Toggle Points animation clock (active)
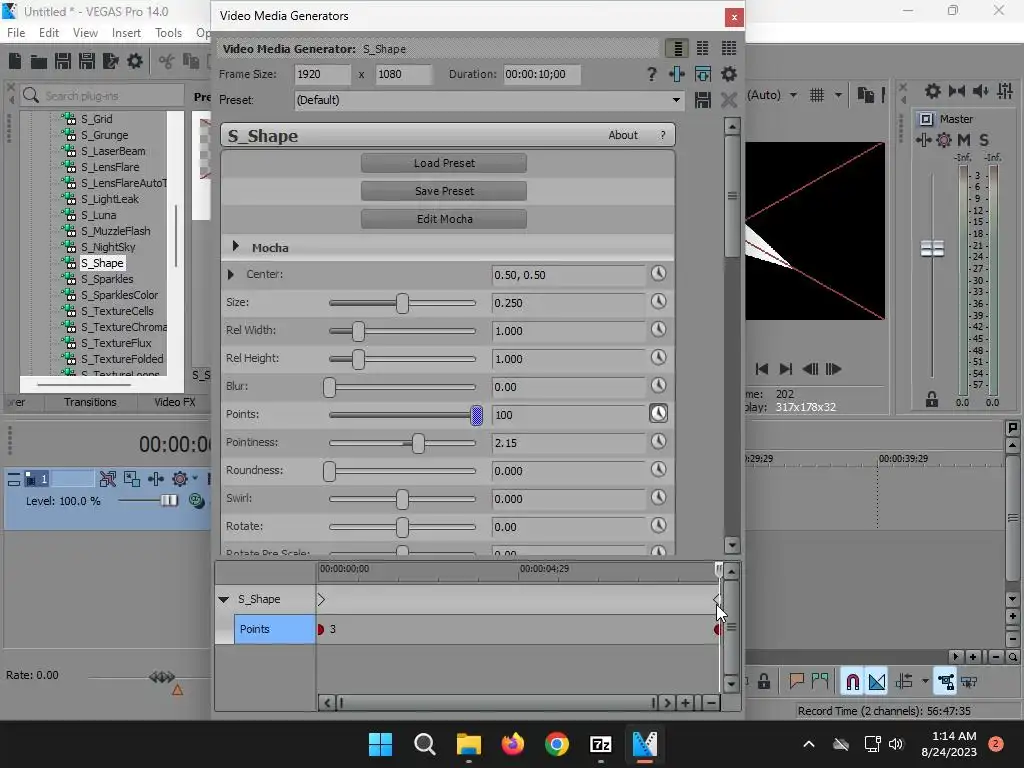 658,413
